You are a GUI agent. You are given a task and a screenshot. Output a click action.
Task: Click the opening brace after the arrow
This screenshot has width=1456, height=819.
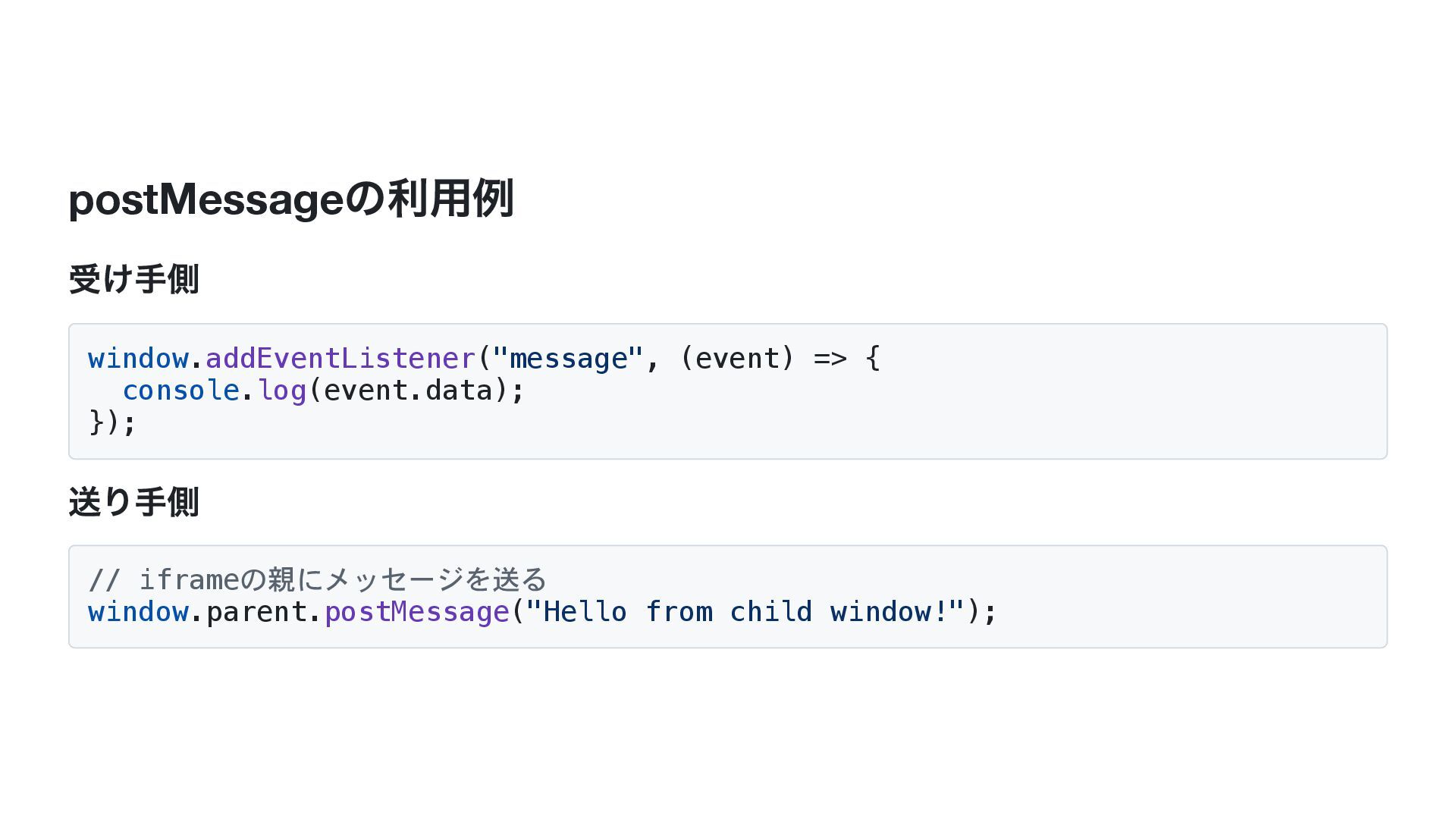coord(873,358)
